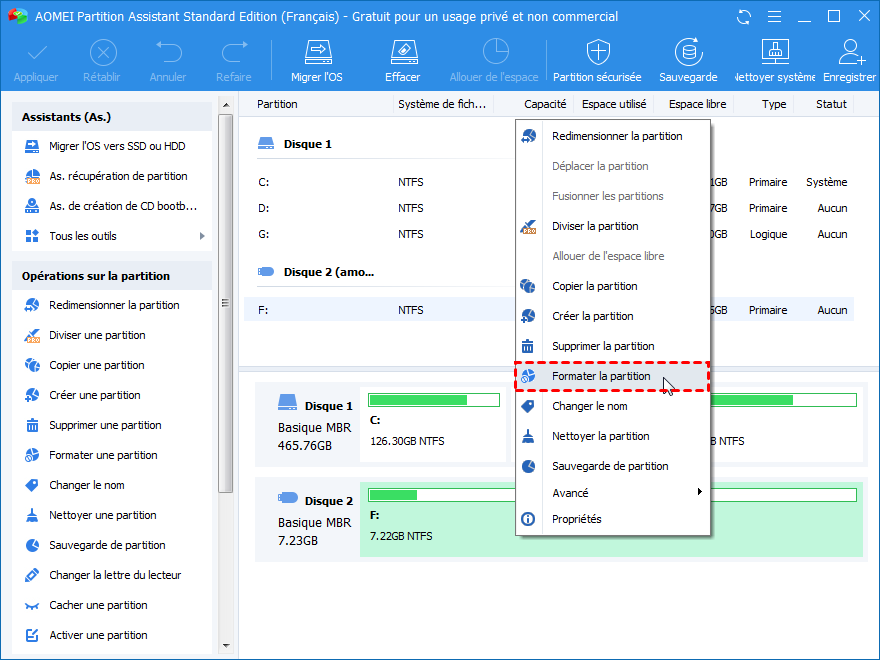Screen dimensions: 880x660
Task: Choose Copier la partition in context menu
Action: click(613, 286)
